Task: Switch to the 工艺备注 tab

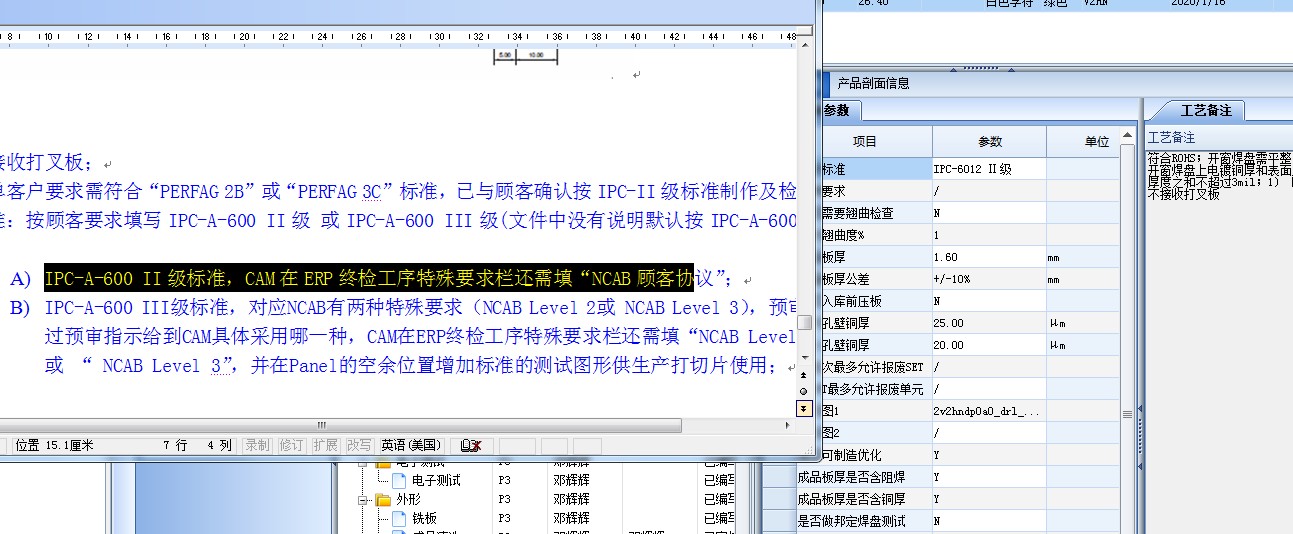Action: click(x=1207, y=110)
